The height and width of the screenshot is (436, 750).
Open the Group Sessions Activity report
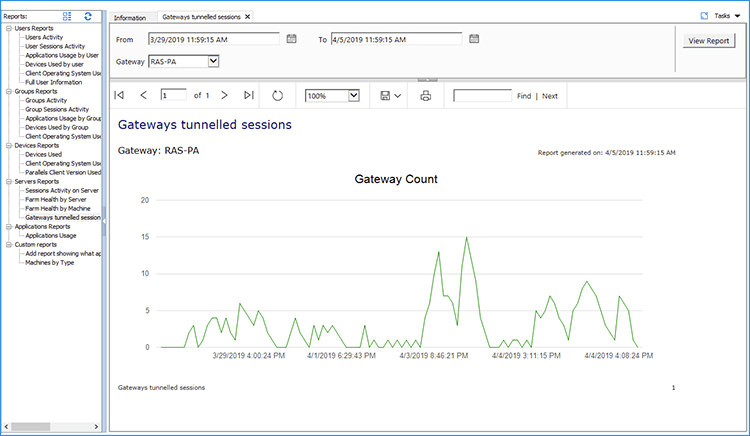click(x=57, y=109)
